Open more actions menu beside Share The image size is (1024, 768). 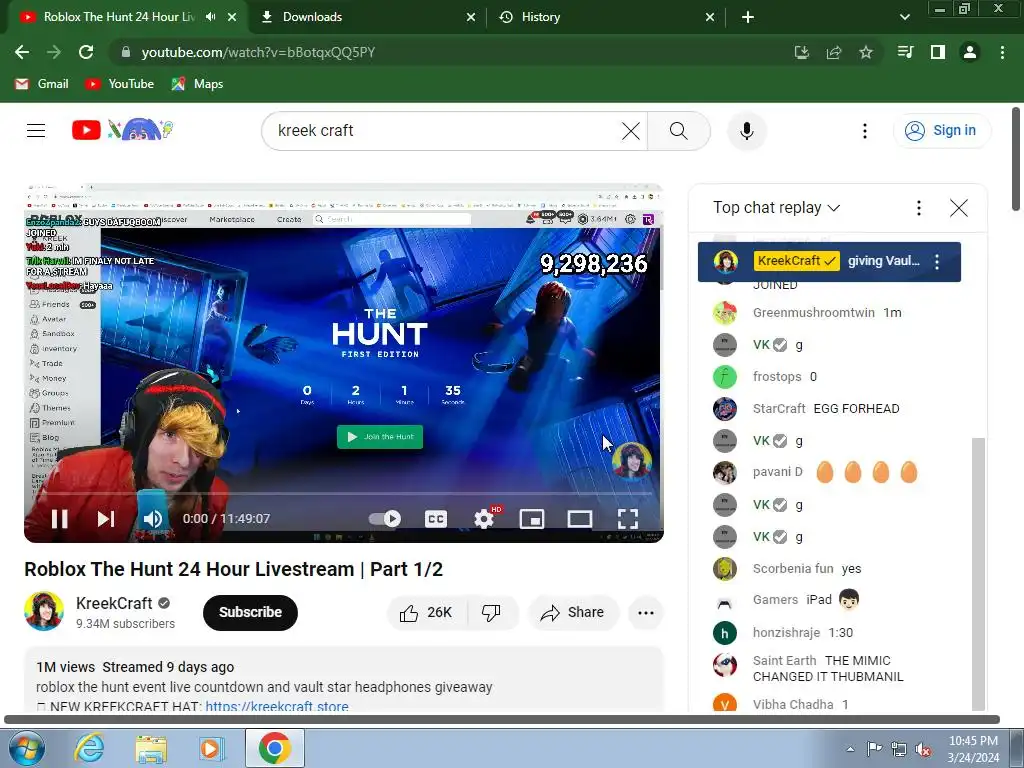(646, 613)
